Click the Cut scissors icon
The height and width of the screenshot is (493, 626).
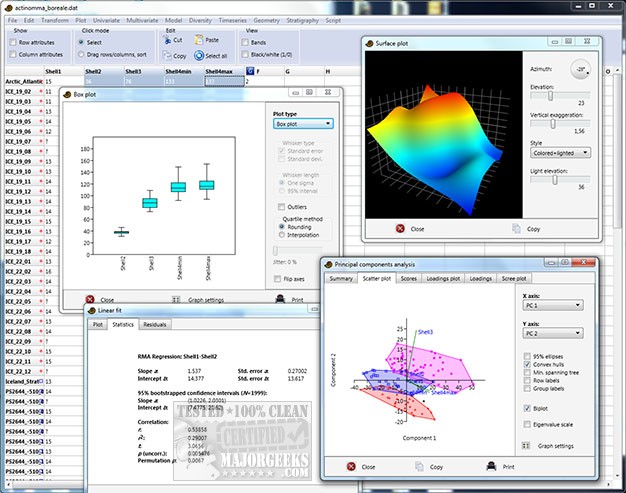[167, 40]
